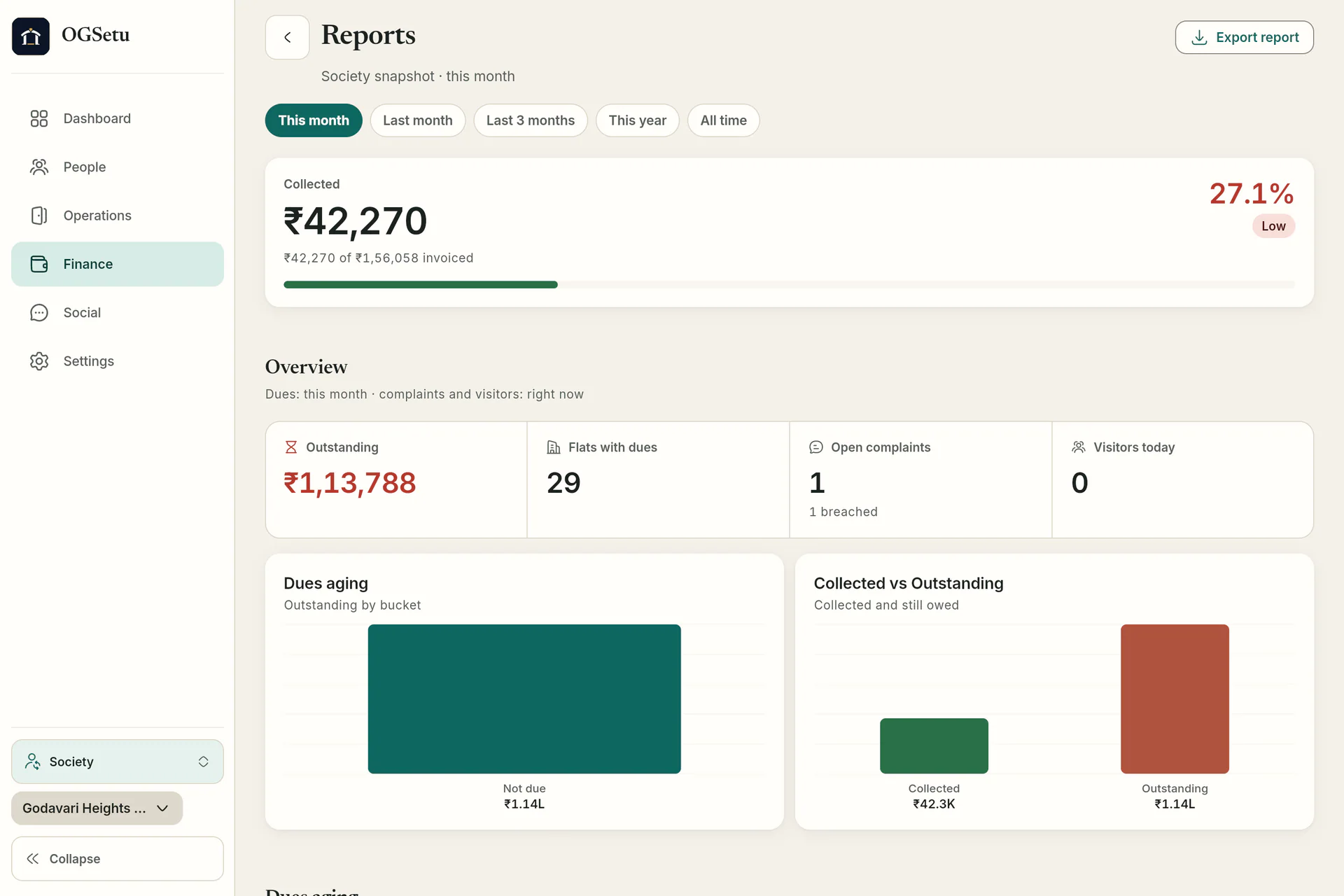The height and width of the screenshot is (896, 1344).
Task: Open the Open complaints card
Action: click(920, 479)
